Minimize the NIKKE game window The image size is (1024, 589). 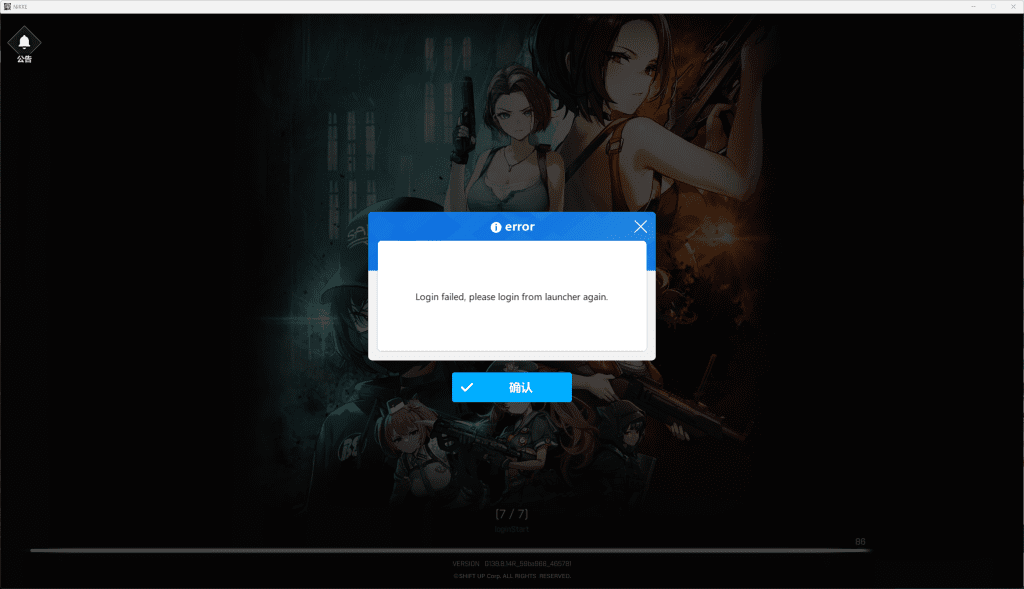point(971,6)
